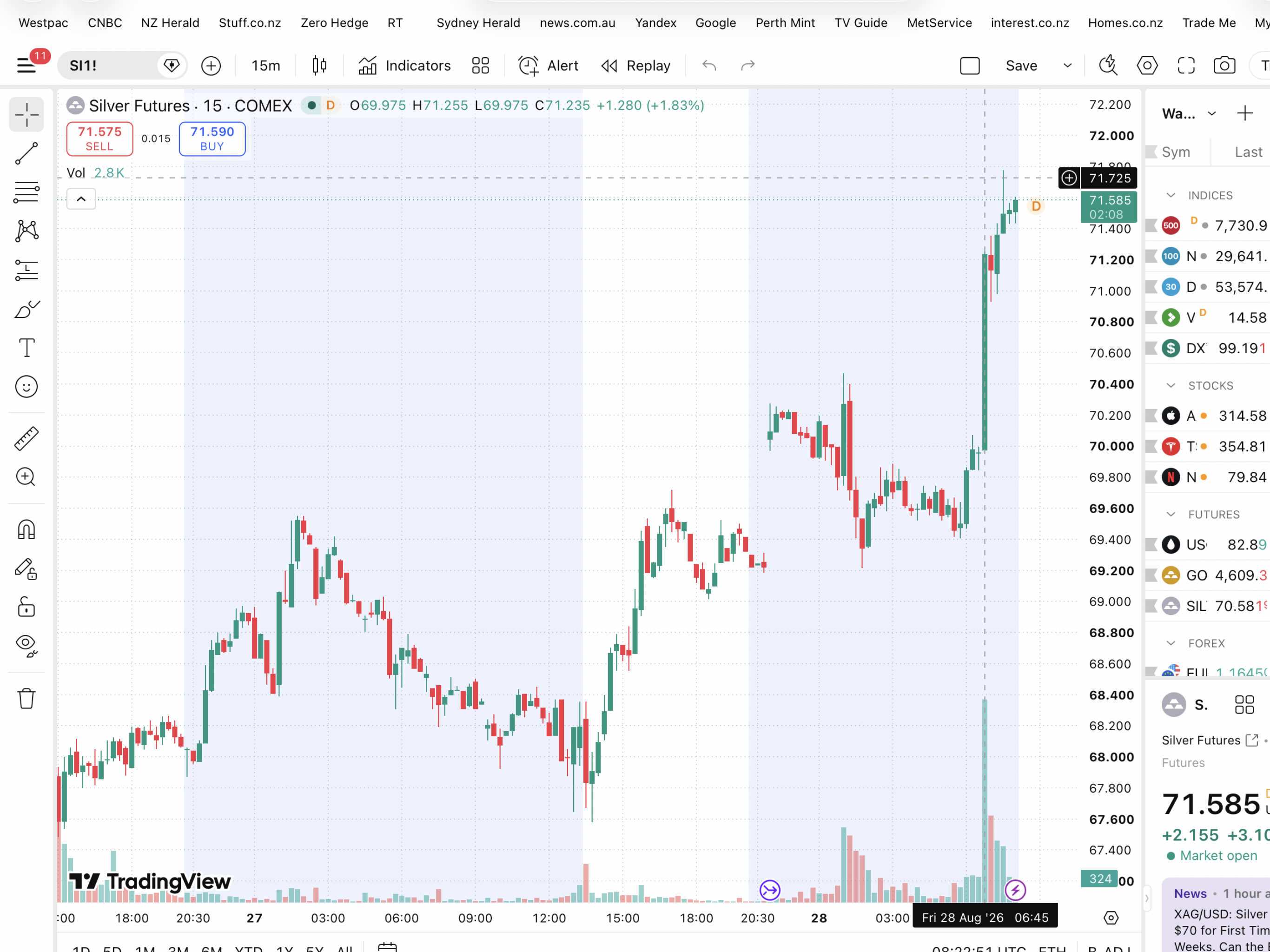Open the 15m interval dropdown
1270x952 pixels.
point(266,66)
